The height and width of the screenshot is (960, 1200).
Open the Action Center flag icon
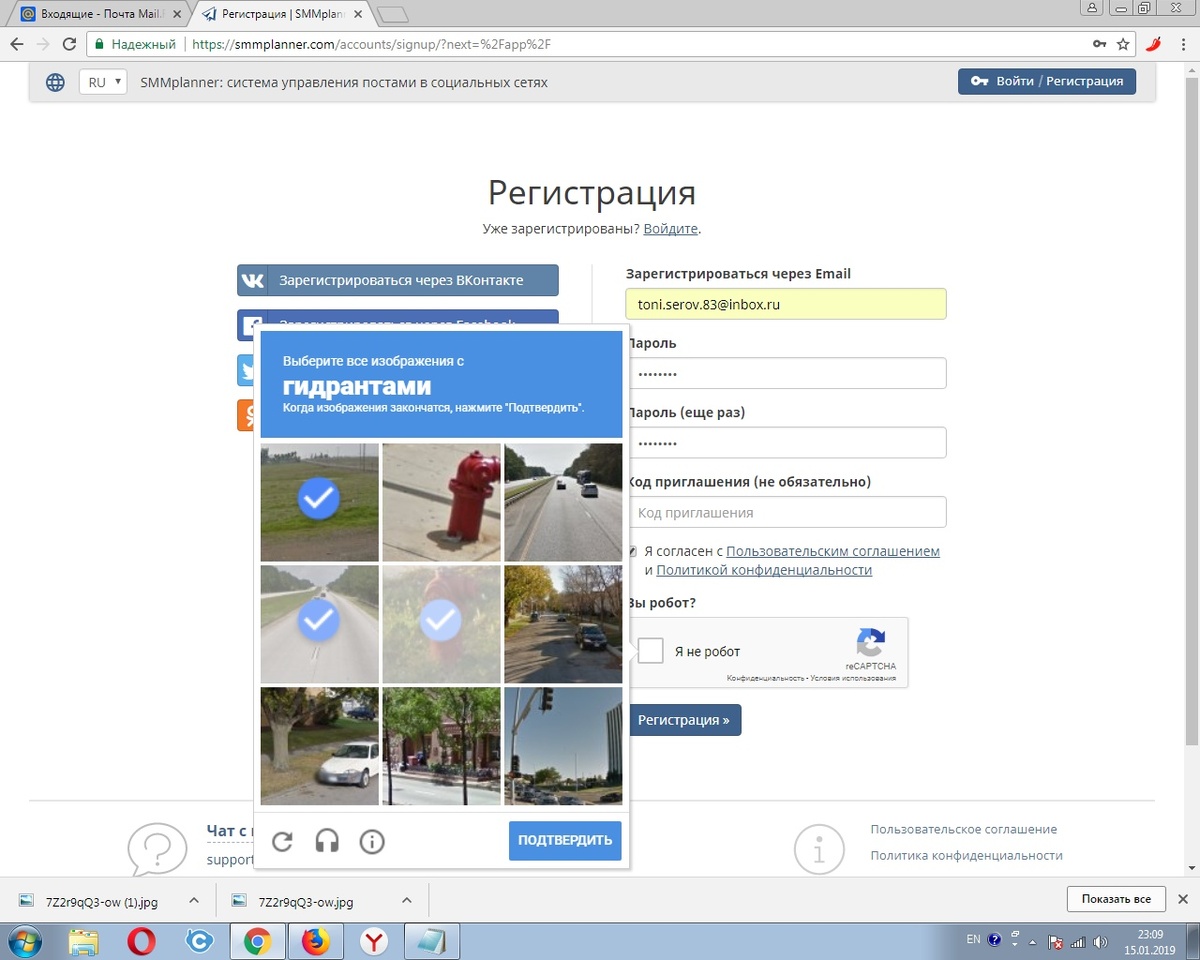click(x=1056, y=941)
